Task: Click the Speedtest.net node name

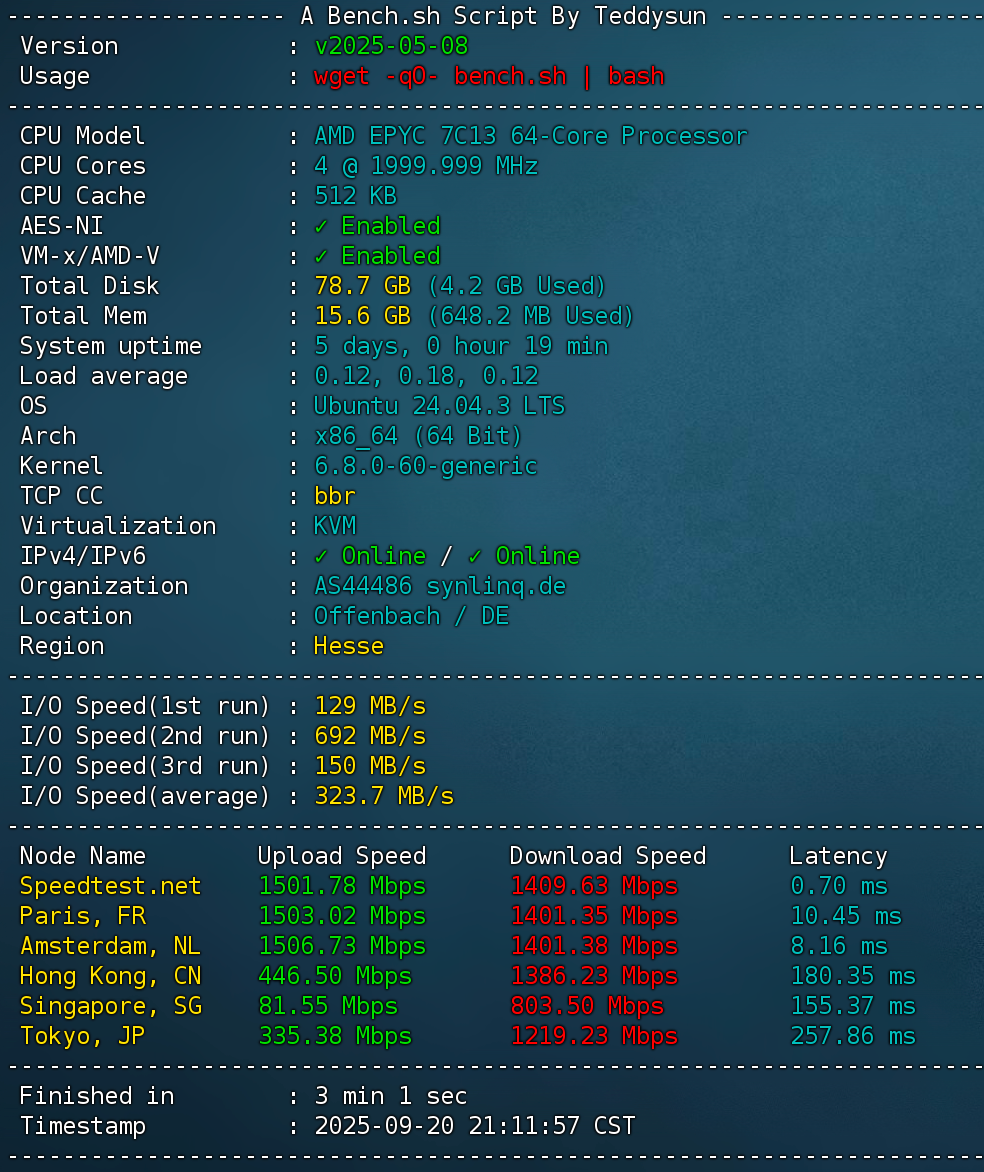Action: (x=110, y=886)
